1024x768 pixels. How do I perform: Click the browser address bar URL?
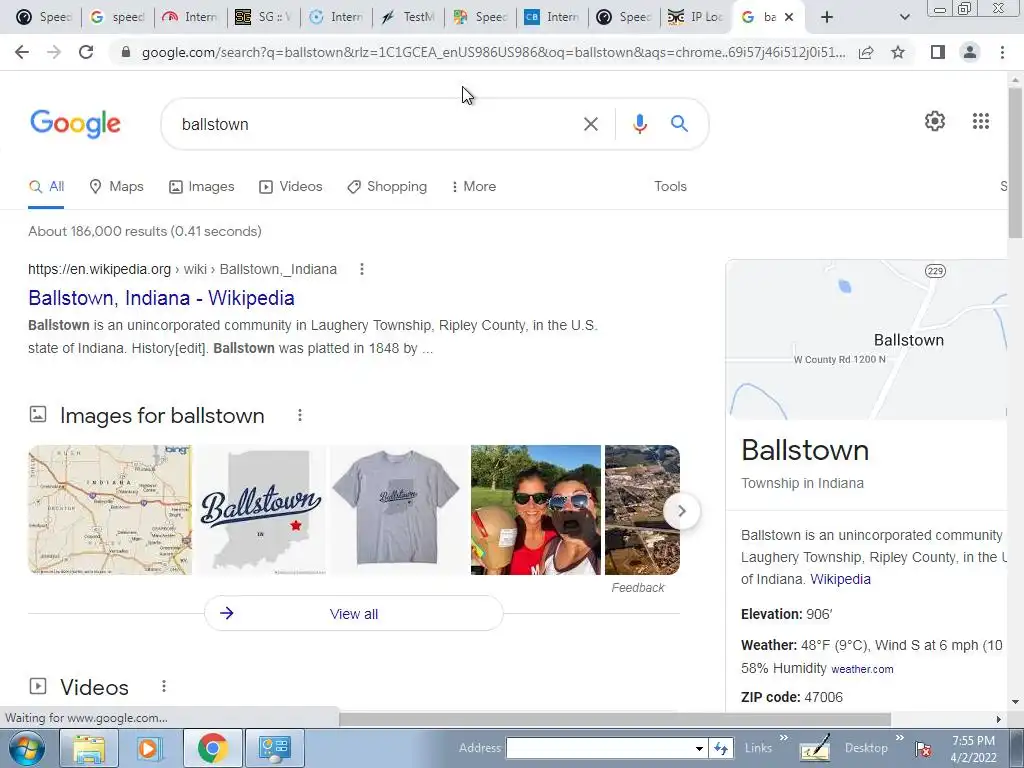493,52
